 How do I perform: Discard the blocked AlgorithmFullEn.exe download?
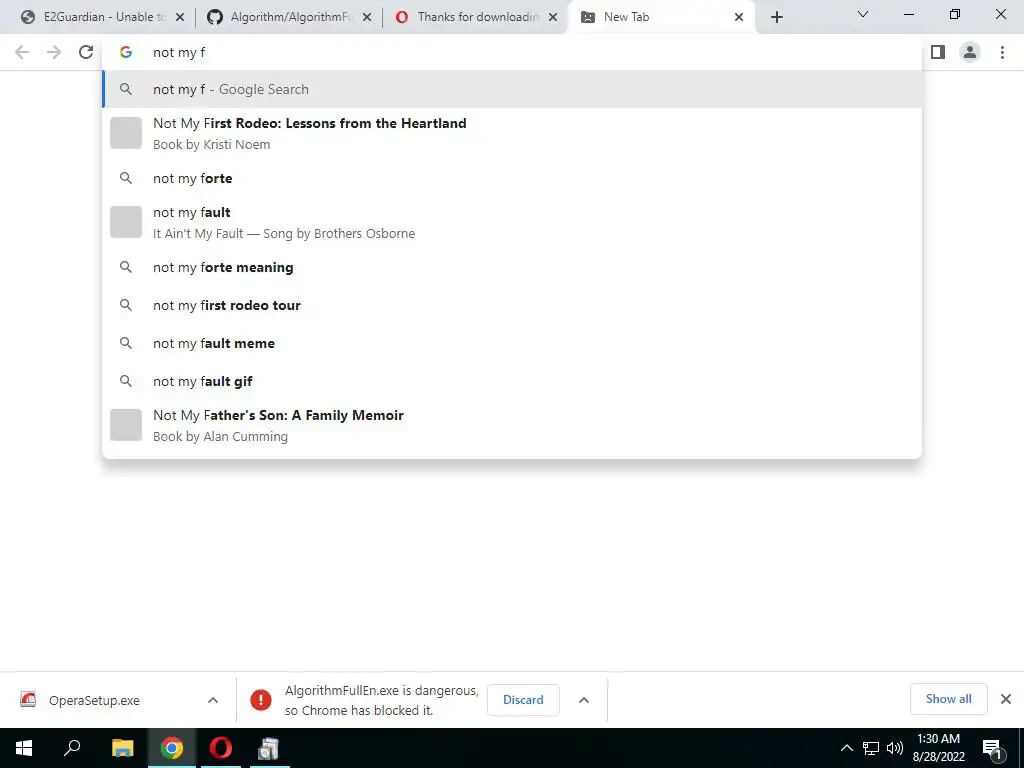(x=523, y=699)
